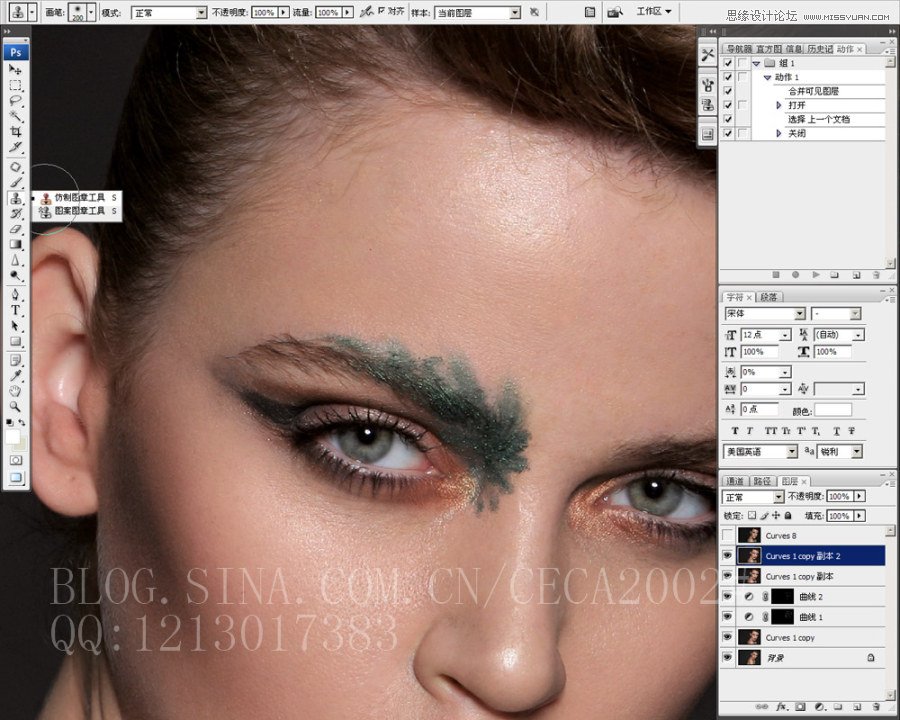The width and height of the screenshot is (900, 720).
Task: Select the Gradient tool
Action: tap(15, 245)
